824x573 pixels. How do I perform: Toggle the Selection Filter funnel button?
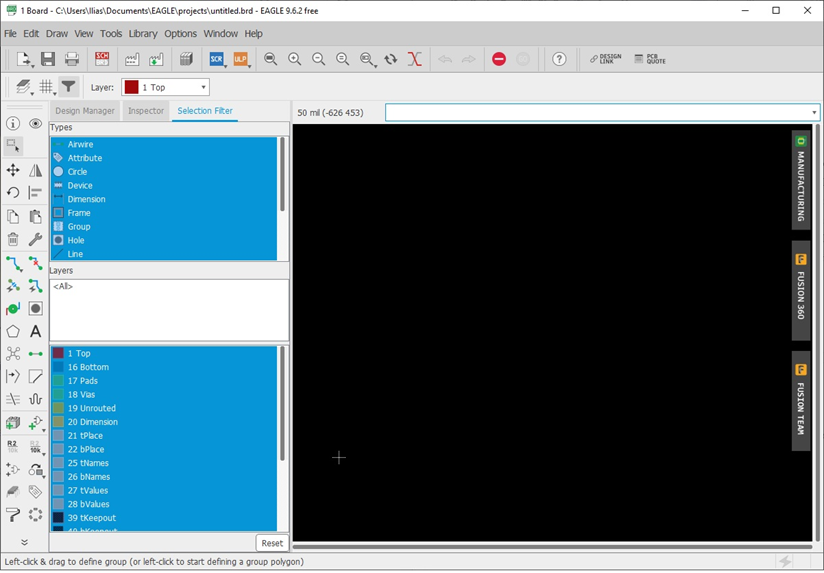coord(69,87)
